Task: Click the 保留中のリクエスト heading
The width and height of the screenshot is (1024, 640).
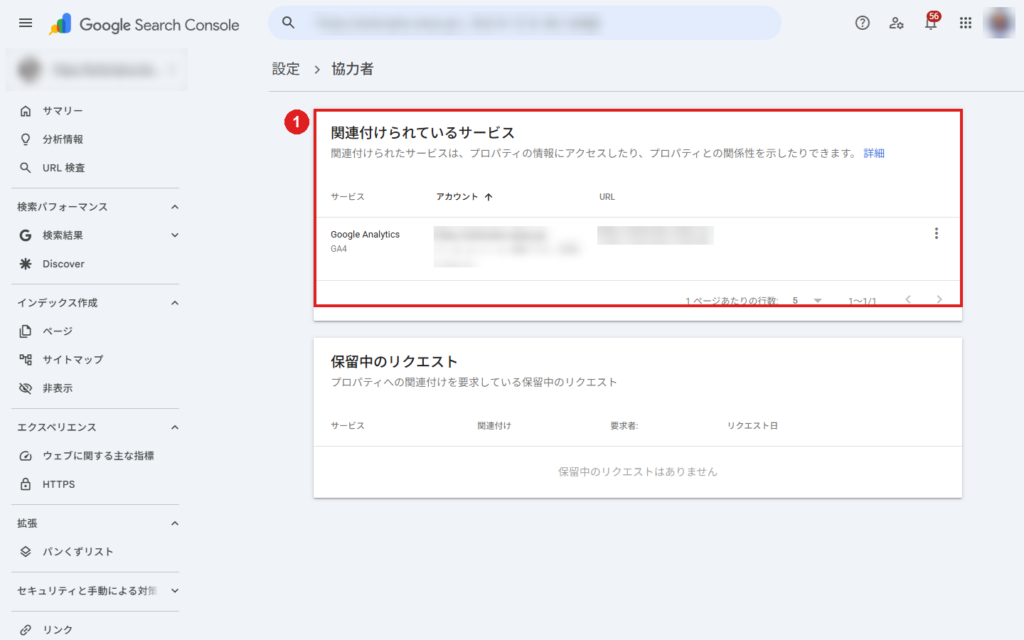Action: [394, 362]
